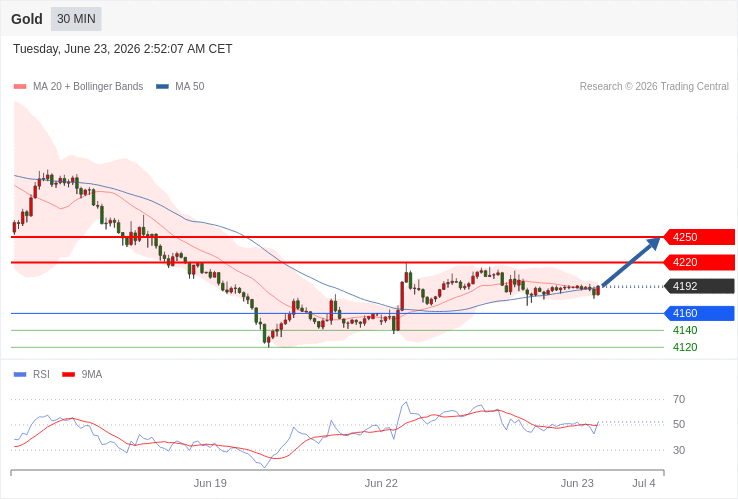
Task: Select the 4160 pivot price tag
Action: (699, 313)
